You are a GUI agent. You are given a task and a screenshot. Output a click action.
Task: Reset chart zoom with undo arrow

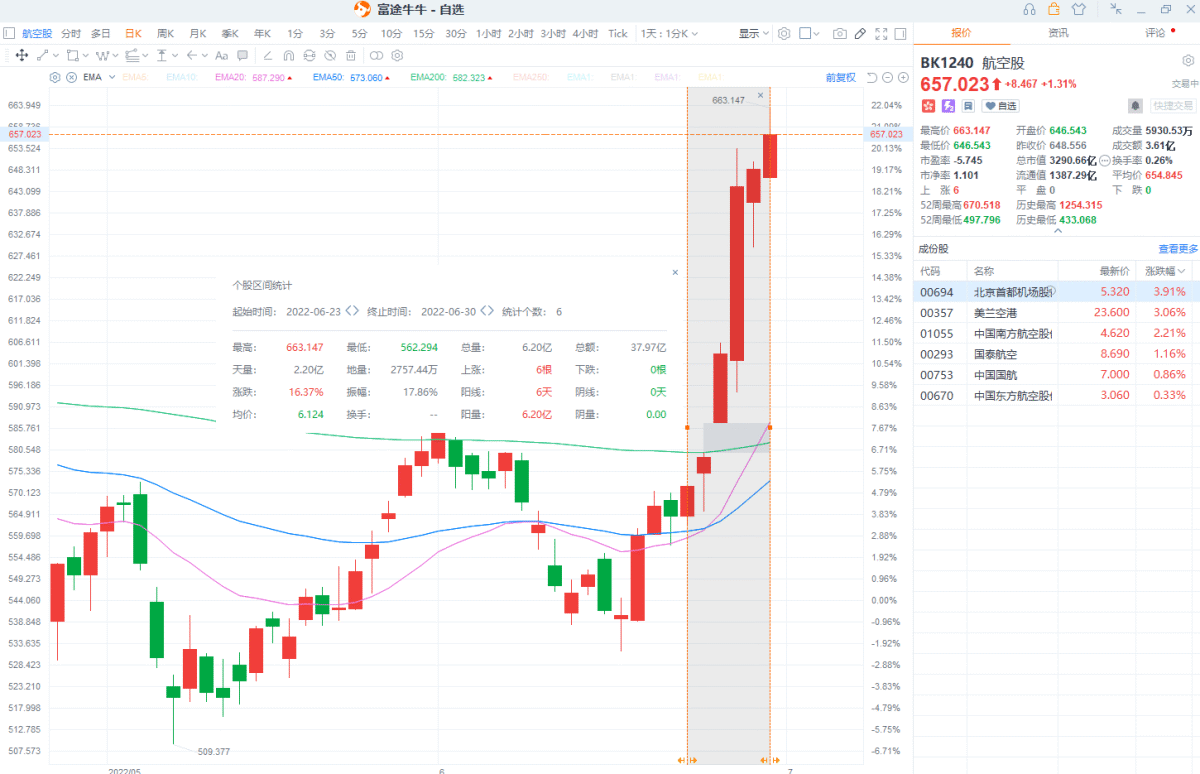[871, 77]
